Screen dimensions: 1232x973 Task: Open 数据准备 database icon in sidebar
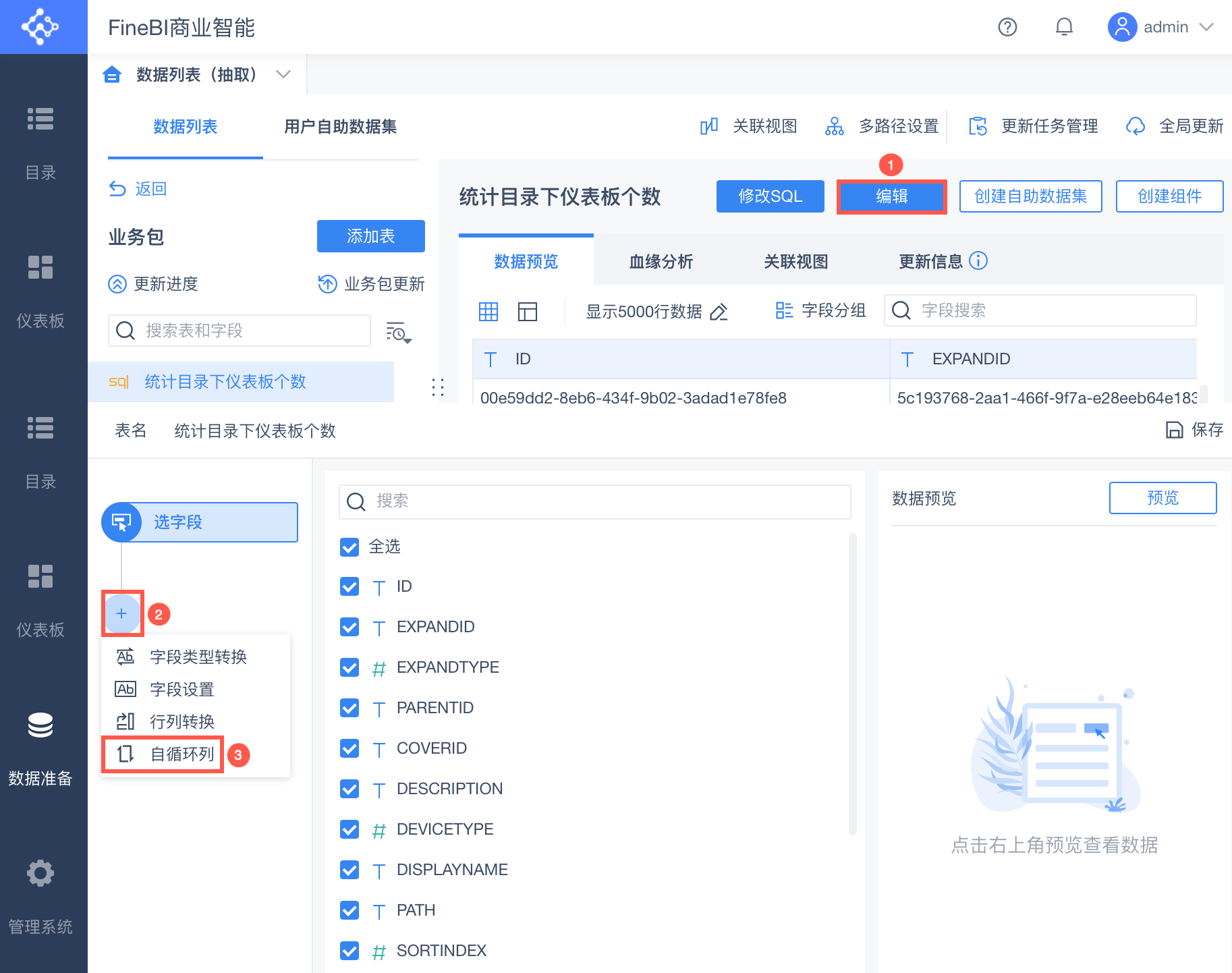(40, 725)
